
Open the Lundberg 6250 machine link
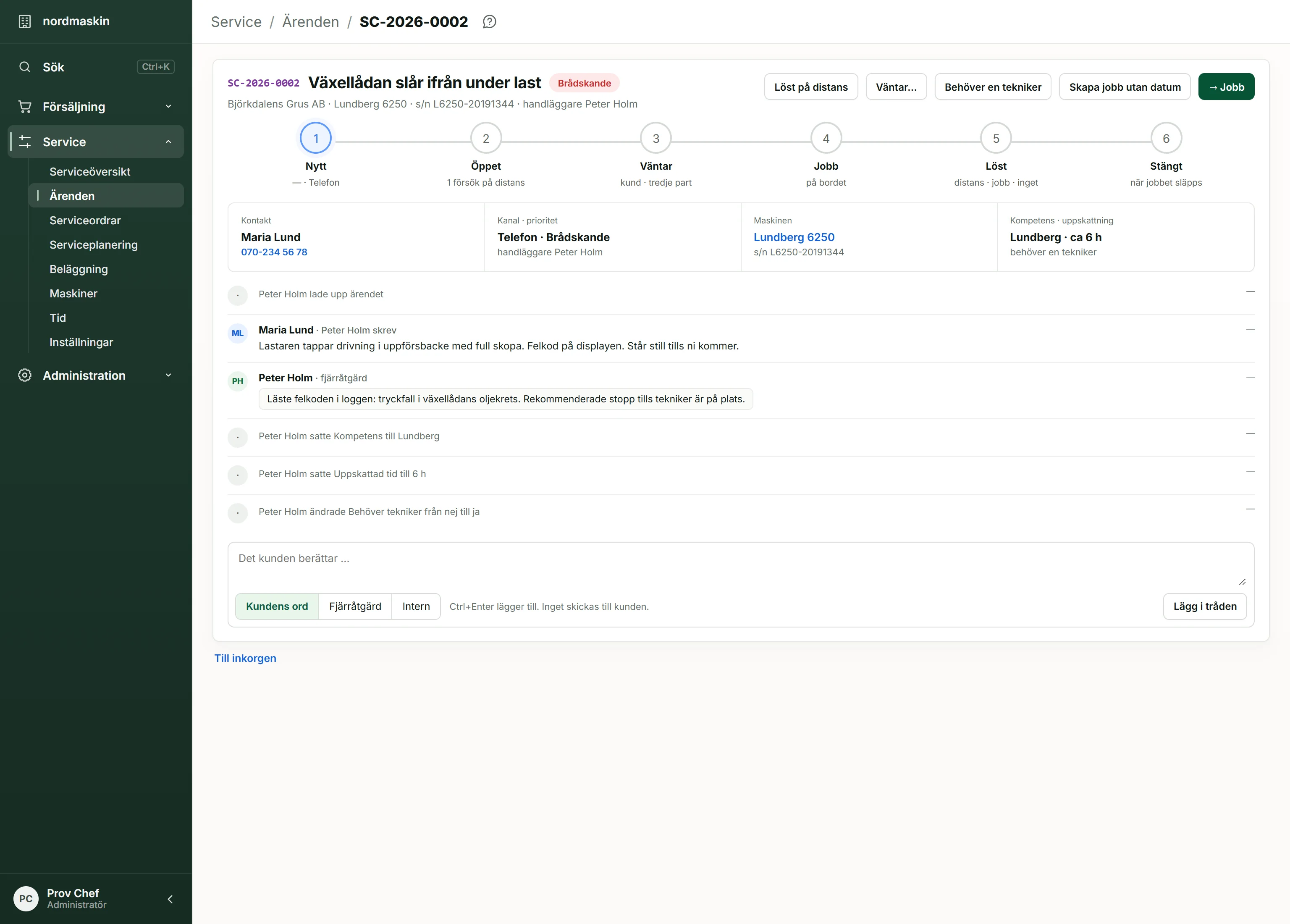[x=794, y=237]
